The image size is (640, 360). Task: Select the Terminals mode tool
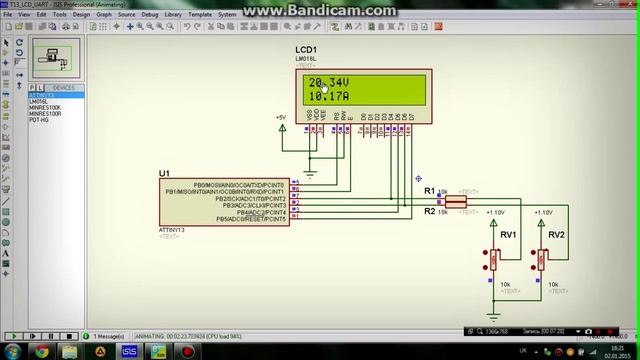pos(6,116)
